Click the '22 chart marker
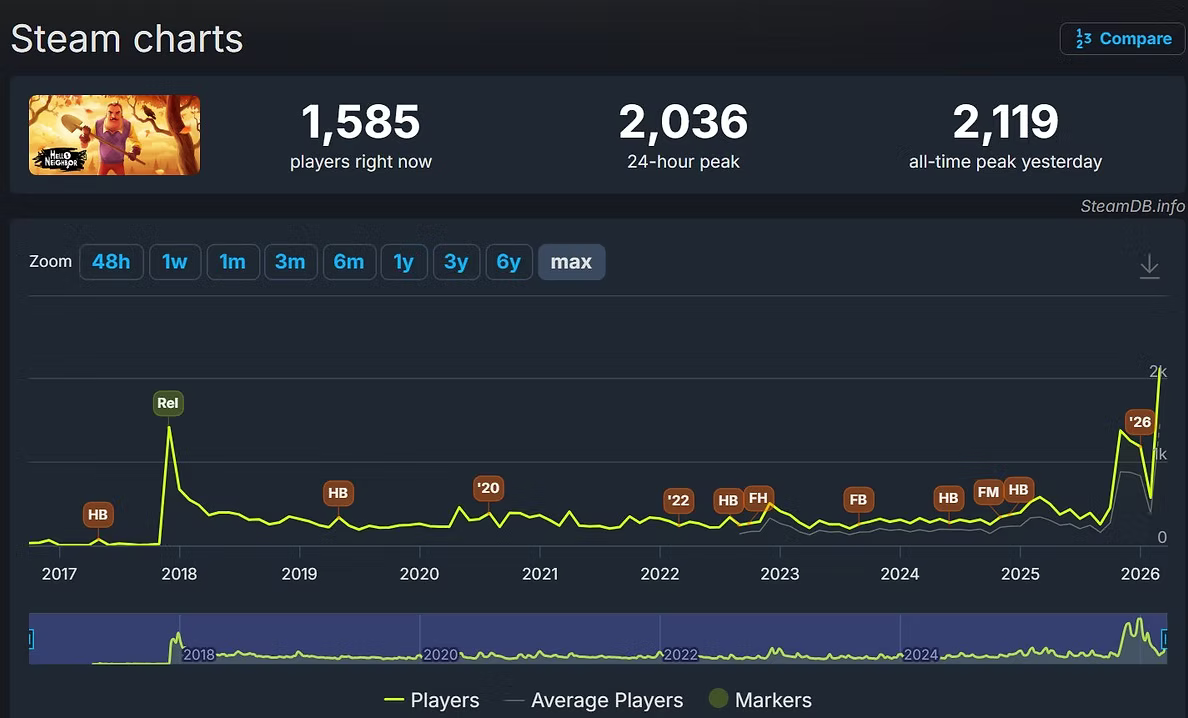Image resolution: width=1188 pixels, height=718 pixels. (678, 500)
